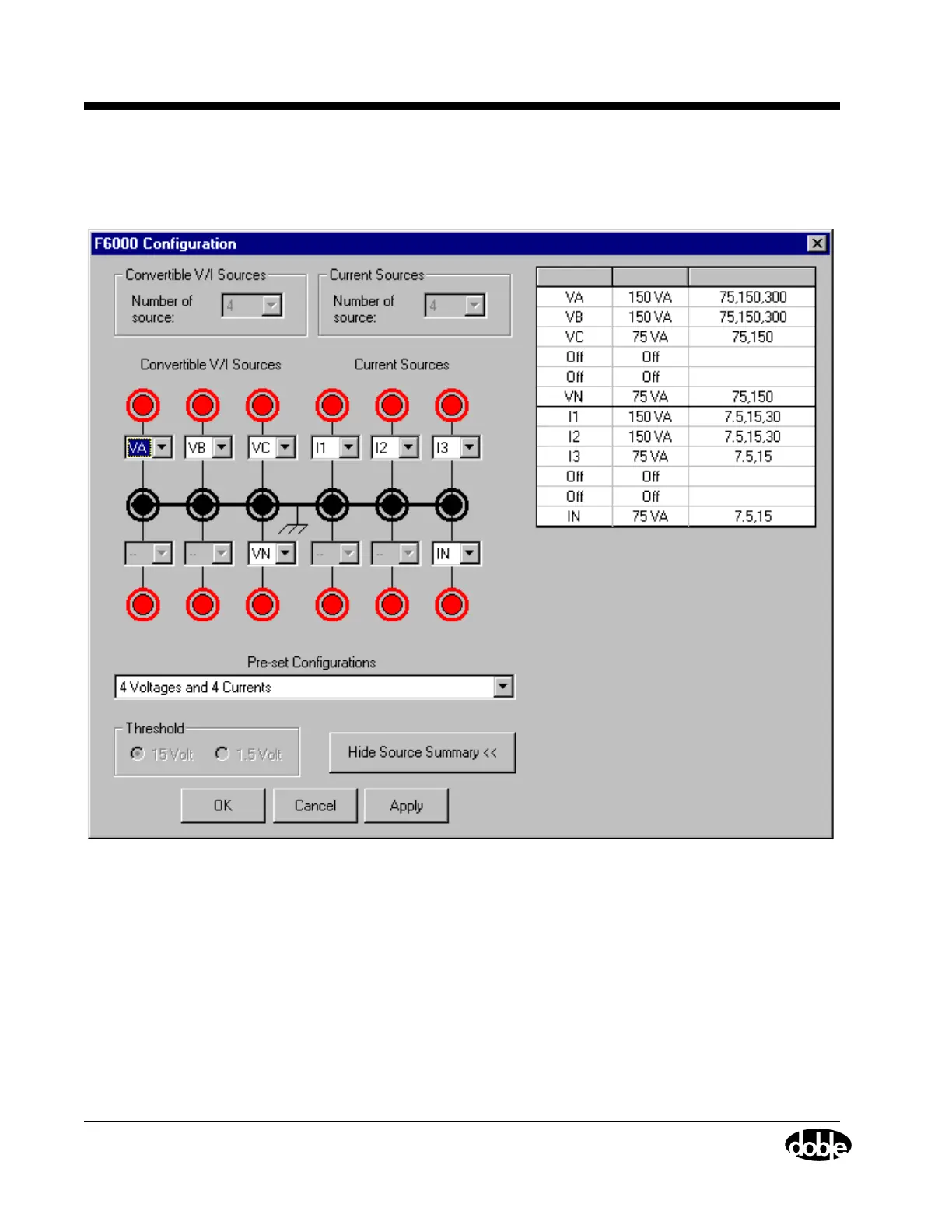Open the VN source dropdown

coord(285,554)
